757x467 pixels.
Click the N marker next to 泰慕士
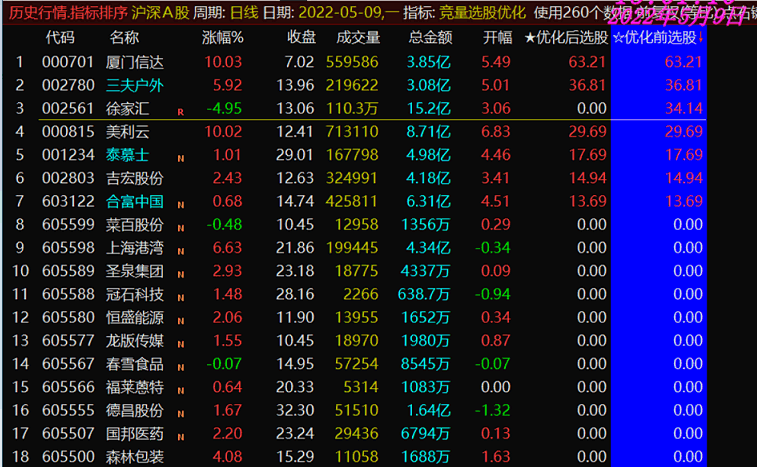(181, 158)
